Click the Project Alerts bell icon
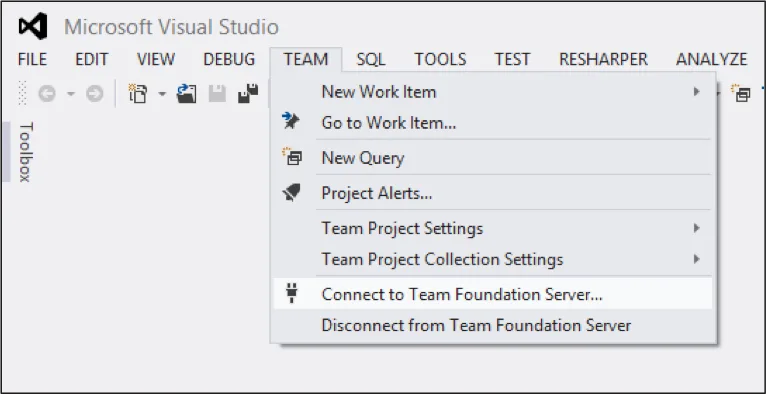This screenshot has width=766, height=394. 291,193
